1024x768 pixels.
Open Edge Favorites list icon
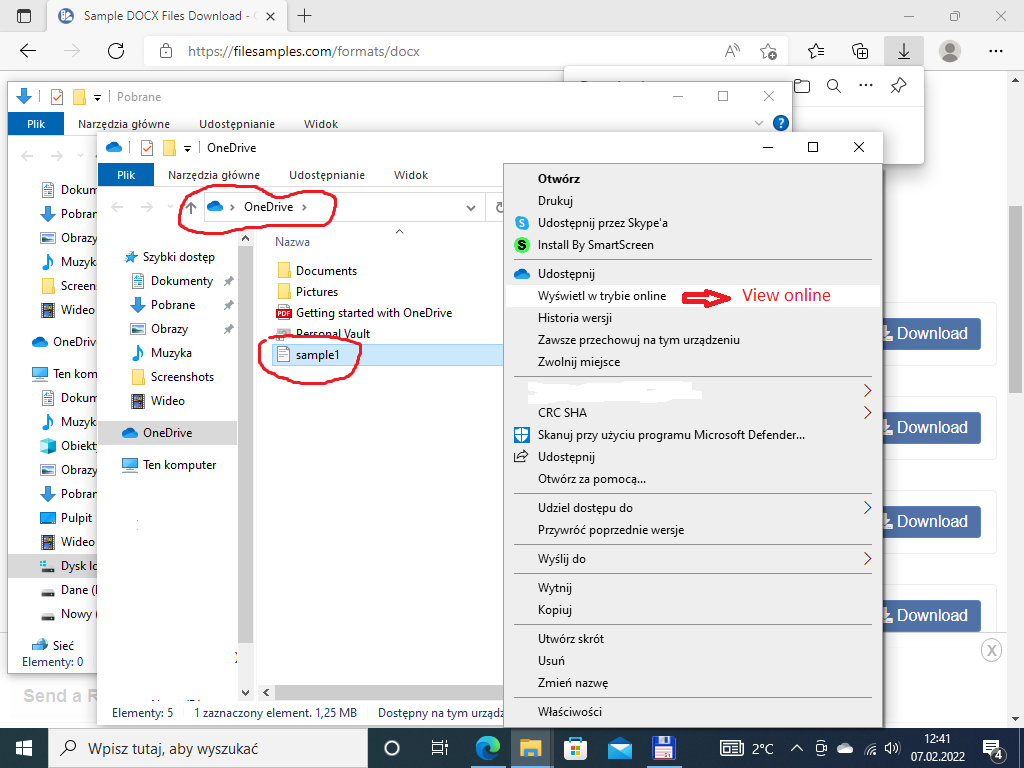(816, 51)
